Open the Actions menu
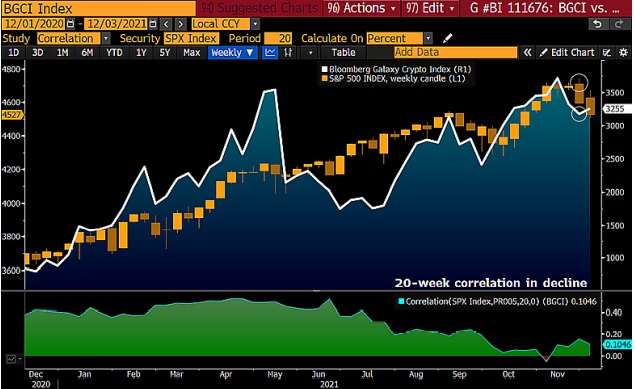 tap(361, 8)
